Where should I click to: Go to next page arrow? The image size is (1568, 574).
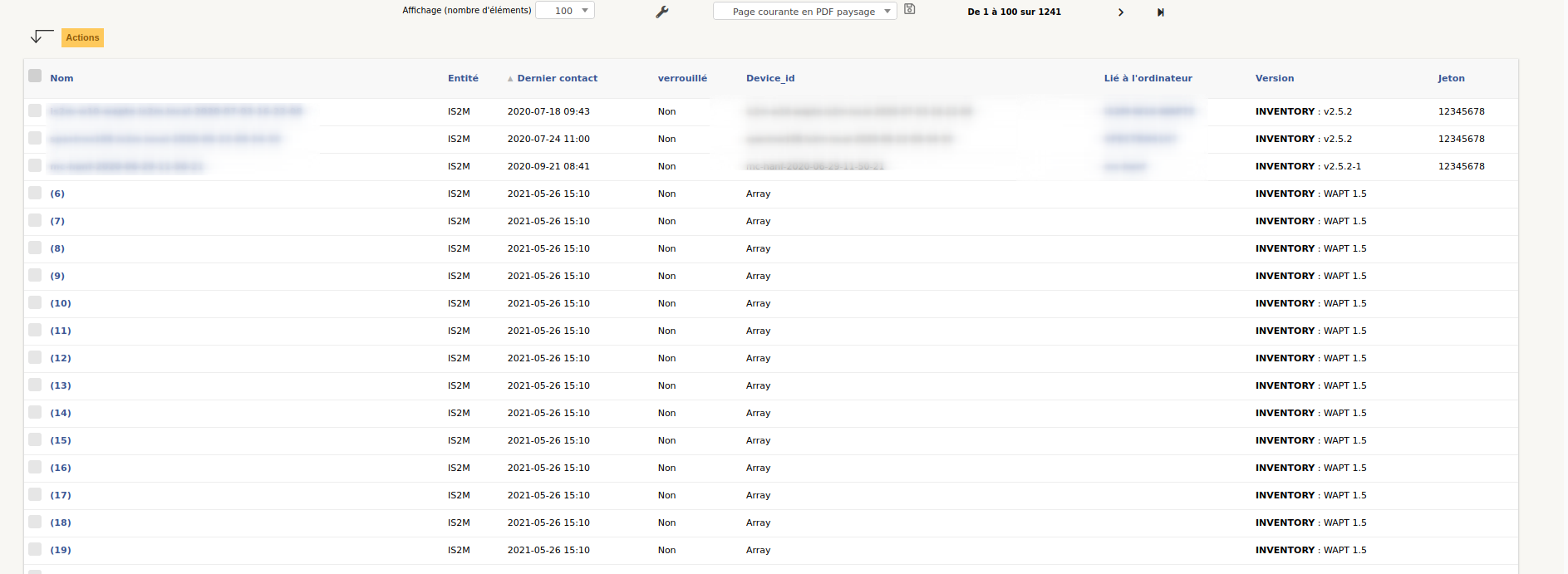click(x=1120, y=12)
